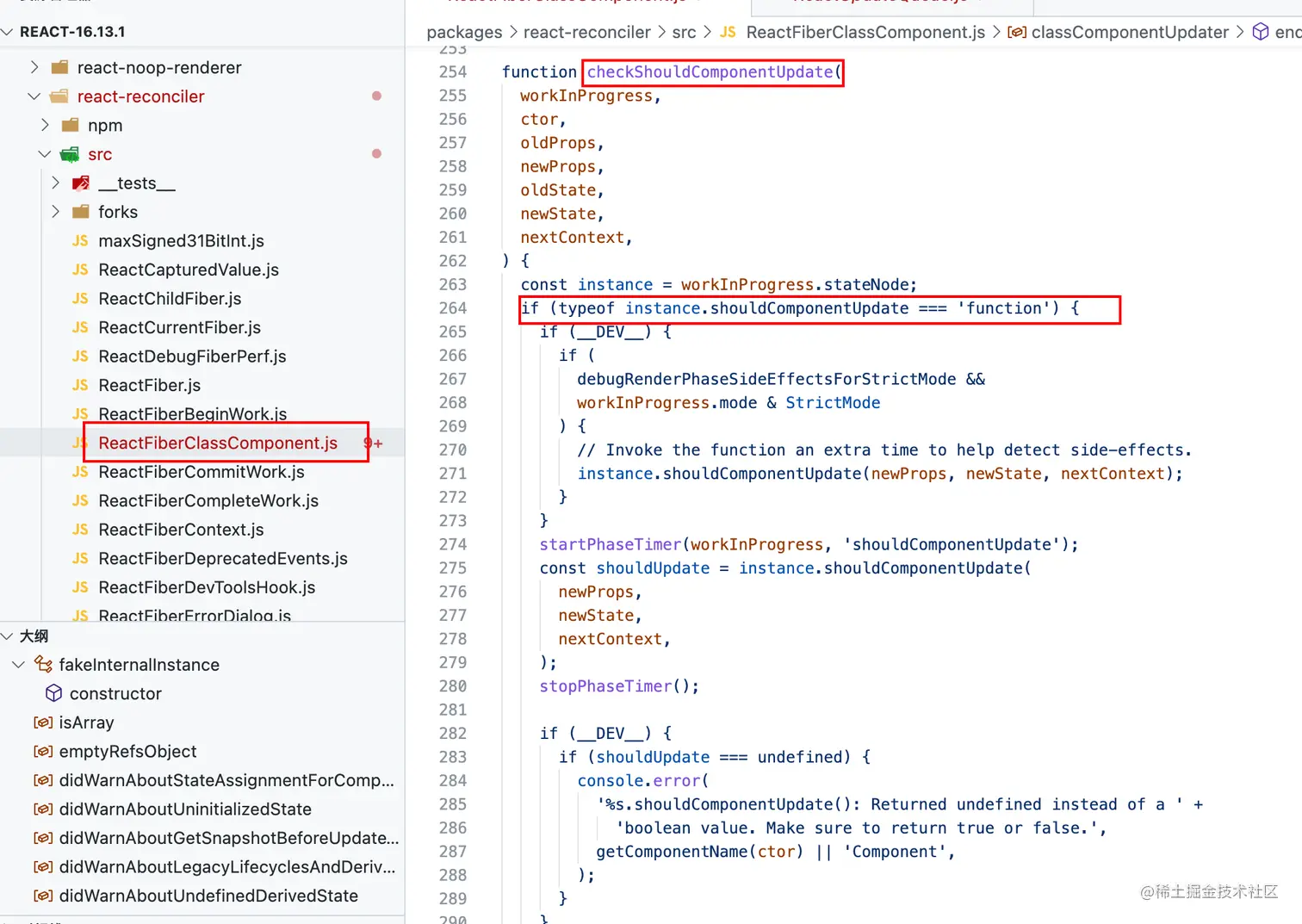The height and width of the screenshot is (924, 1302).
Task: Click the forks folder icon
Action: pos(81,212)
